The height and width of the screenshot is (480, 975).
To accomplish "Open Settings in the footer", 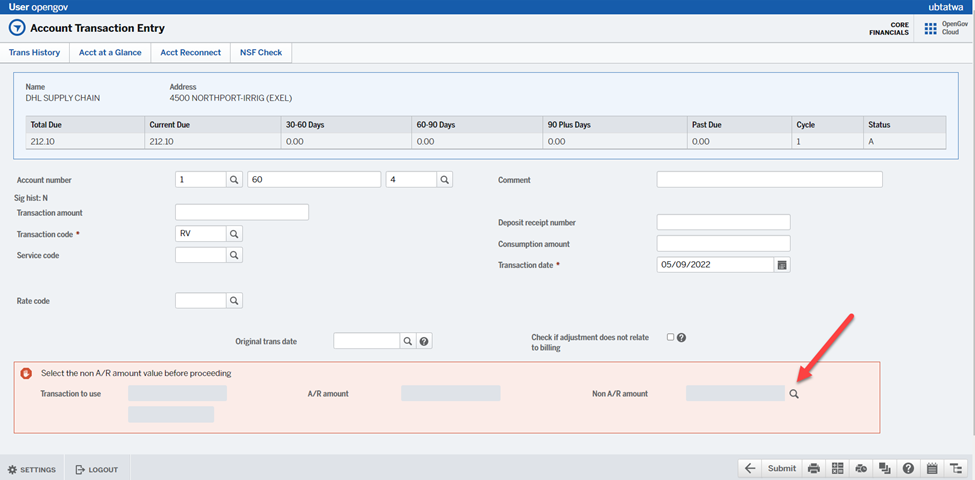I will [32, 469].
